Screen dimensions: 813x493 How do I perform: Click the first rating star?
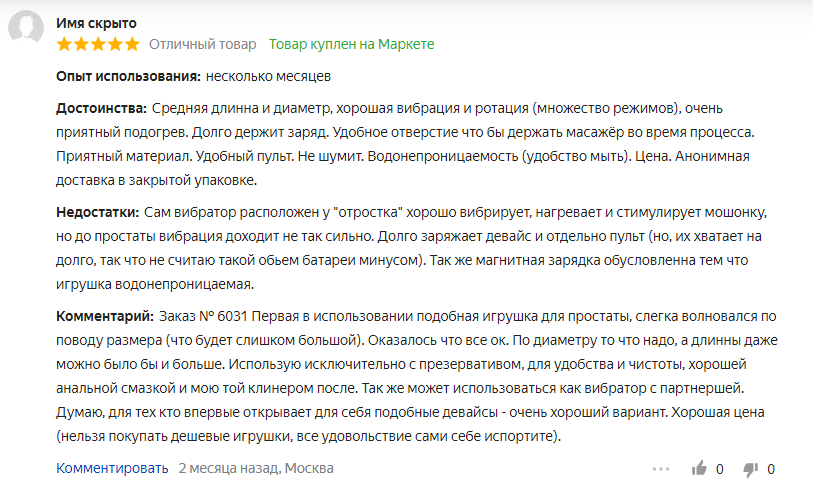pyautogui.click(x=65, y=45)
